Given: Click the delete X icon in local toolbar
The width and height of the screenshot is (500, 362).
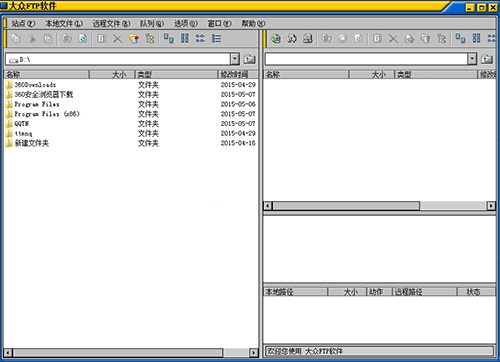Looking at the screenshot, I should [117, 39].
